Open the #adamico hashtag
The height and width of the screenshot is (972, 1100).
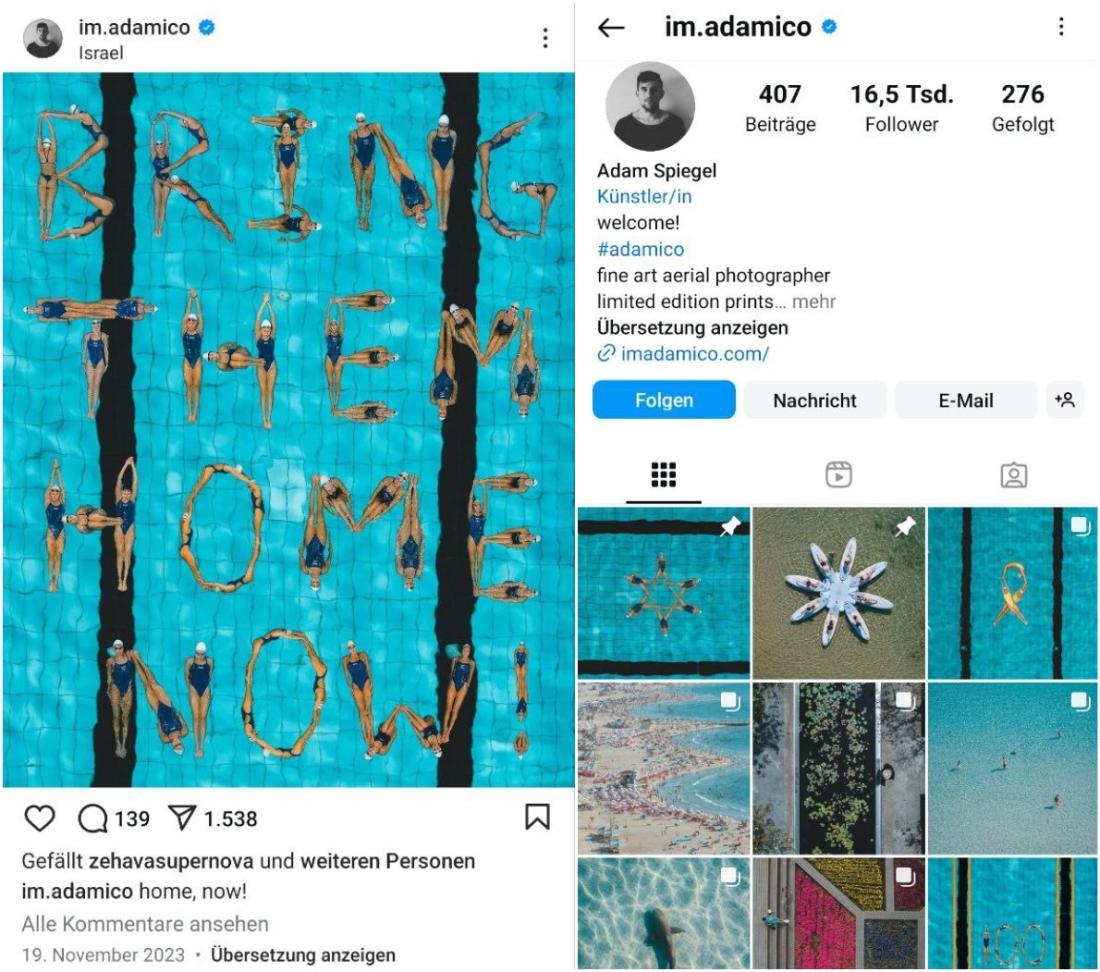[640, 249]
